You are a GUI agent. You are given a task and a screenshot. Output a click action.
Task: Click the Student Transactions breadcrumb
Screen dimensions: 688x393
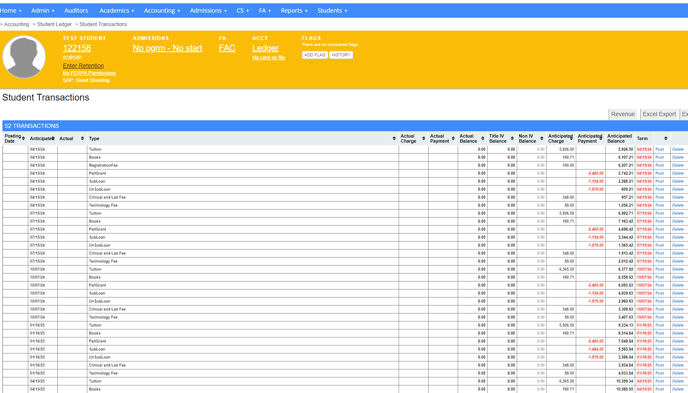pos(103,25)
